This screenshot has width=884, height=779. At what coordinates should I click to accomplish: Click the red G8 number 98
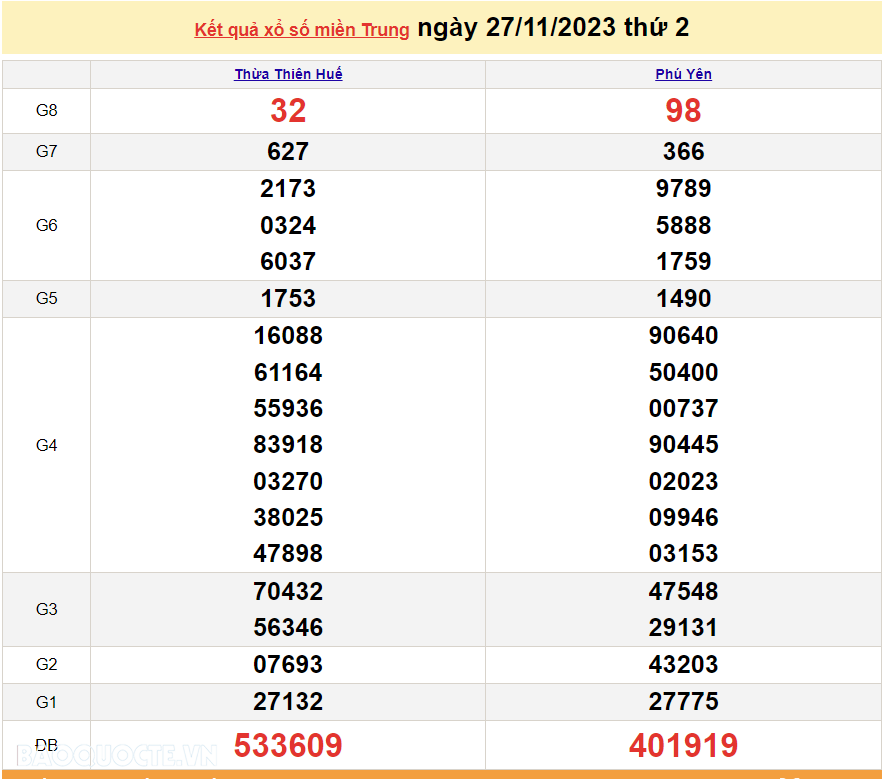click(x=684, y=111)
